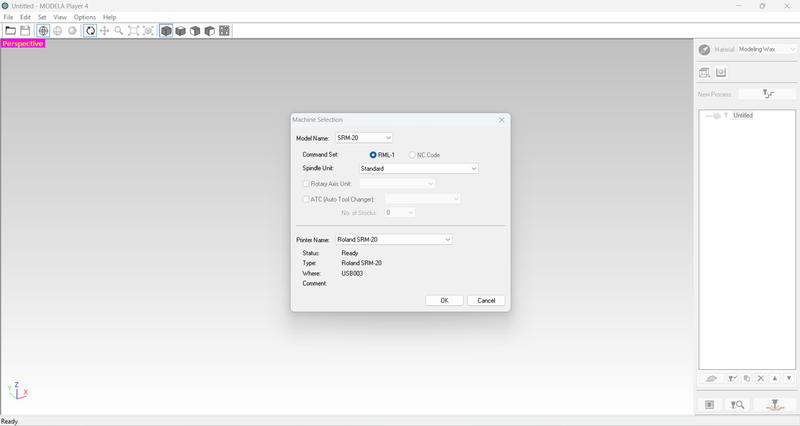Viewport: 800px width, 426px height.
Task: Click the XYZ axis indicator
Action: [x=17, y=390]
